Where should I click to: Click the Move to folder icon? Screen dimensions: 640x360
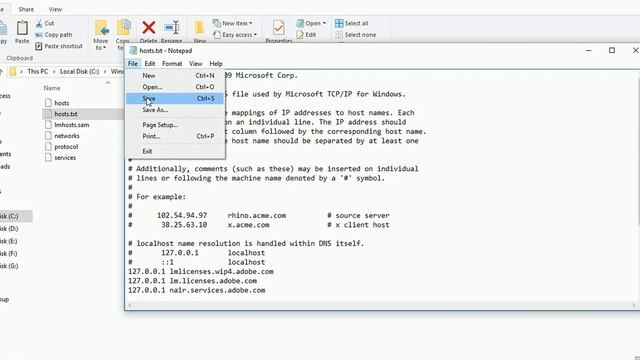(101, 28)
